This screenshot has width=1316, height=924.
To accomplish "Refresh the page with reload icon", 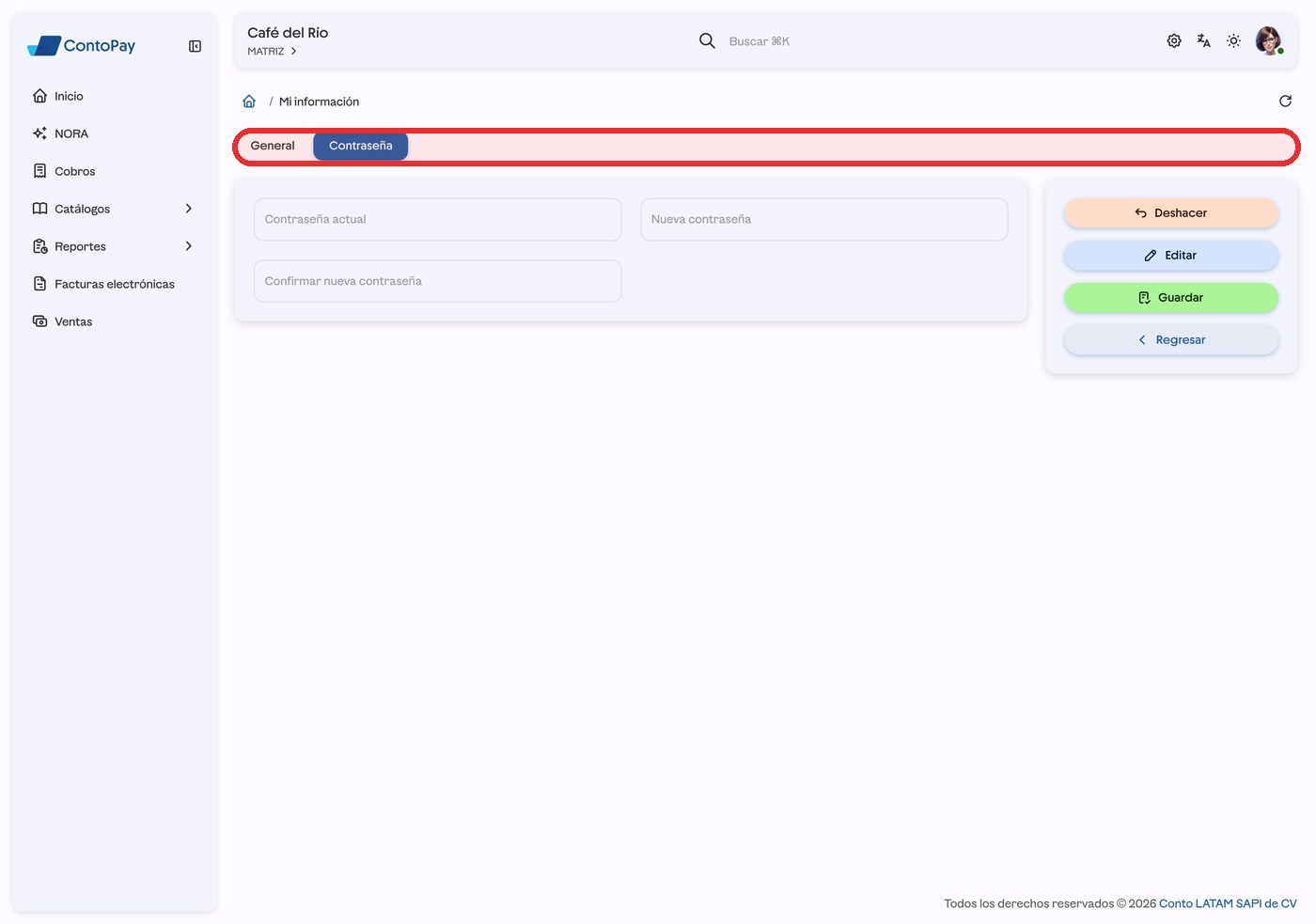I will click(x=1285, y=102).
